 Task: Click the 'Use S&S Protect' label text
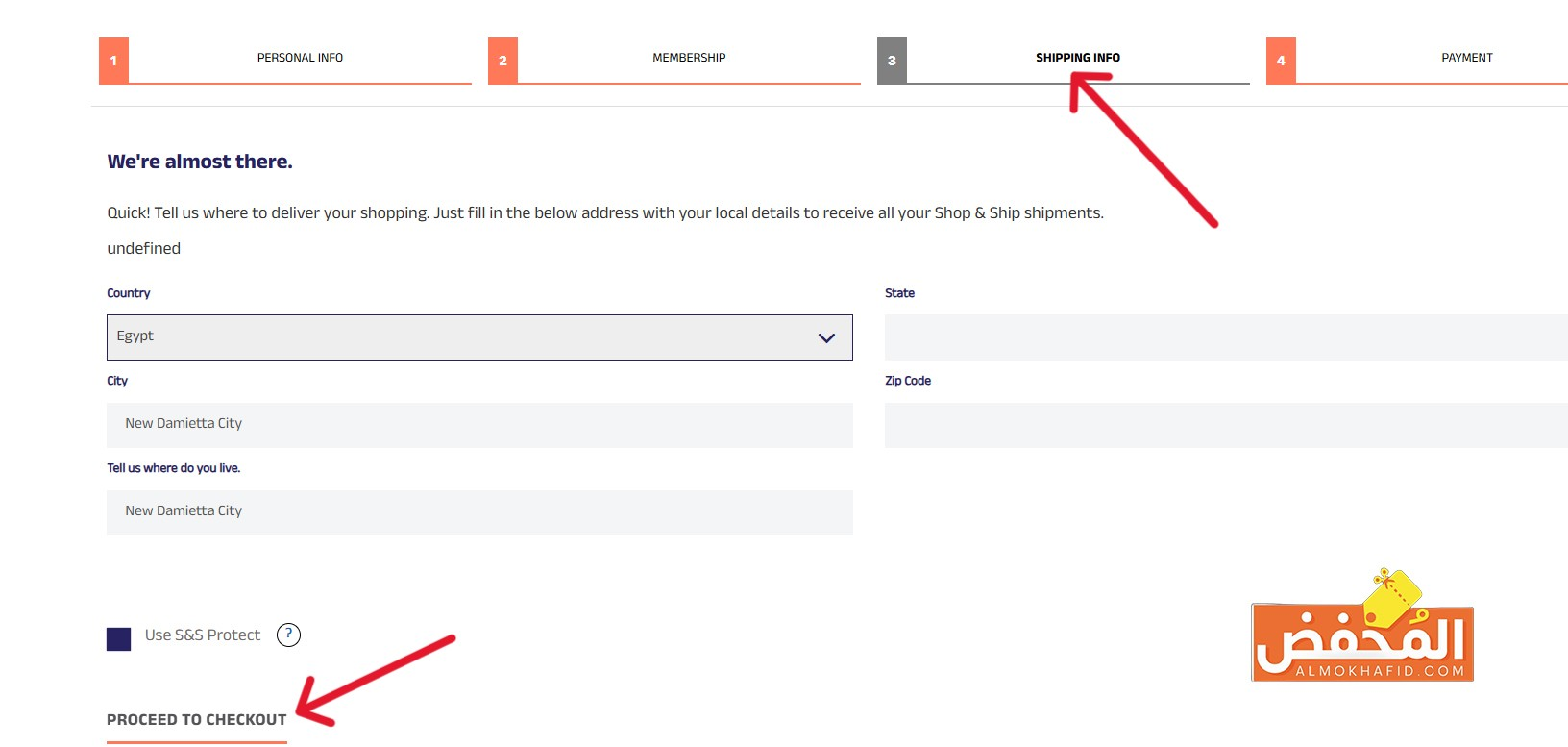tap(203, 635)
